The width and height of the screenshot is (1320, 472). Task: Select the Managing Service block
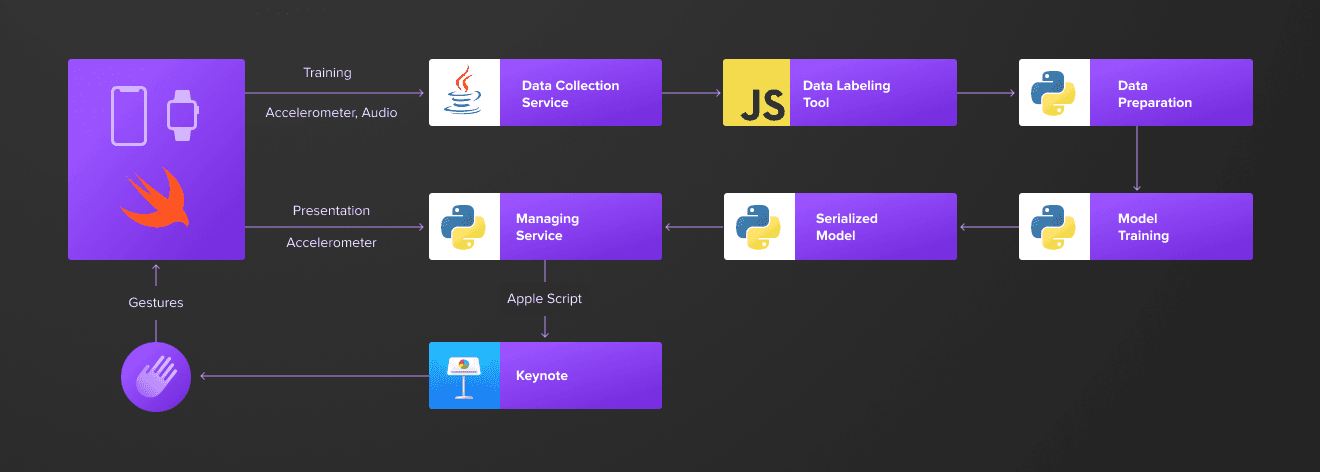click(545, 226)
